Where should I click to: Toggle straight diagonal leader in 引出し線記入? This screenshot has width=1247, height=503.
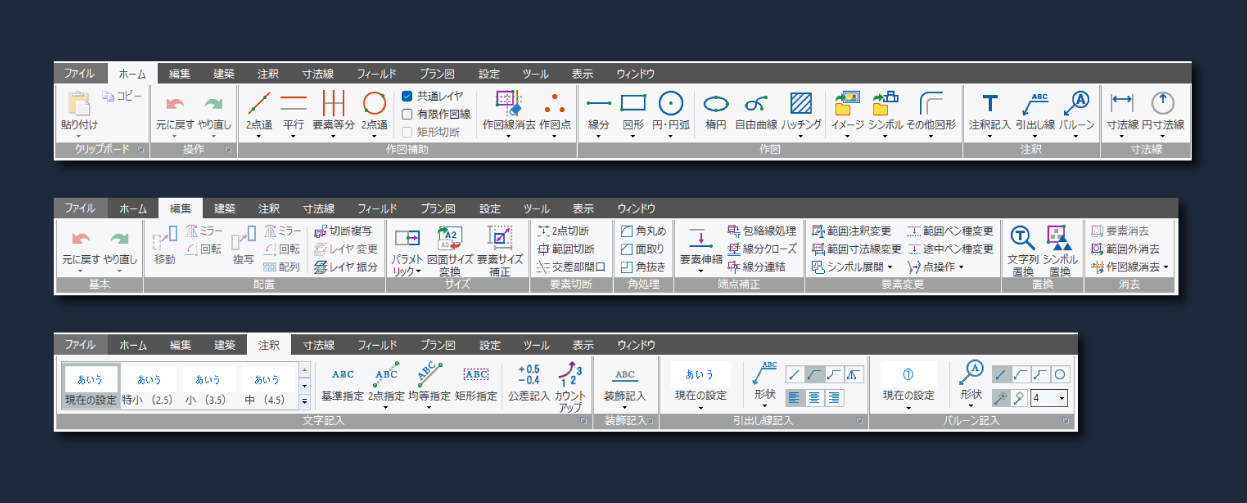795,374
